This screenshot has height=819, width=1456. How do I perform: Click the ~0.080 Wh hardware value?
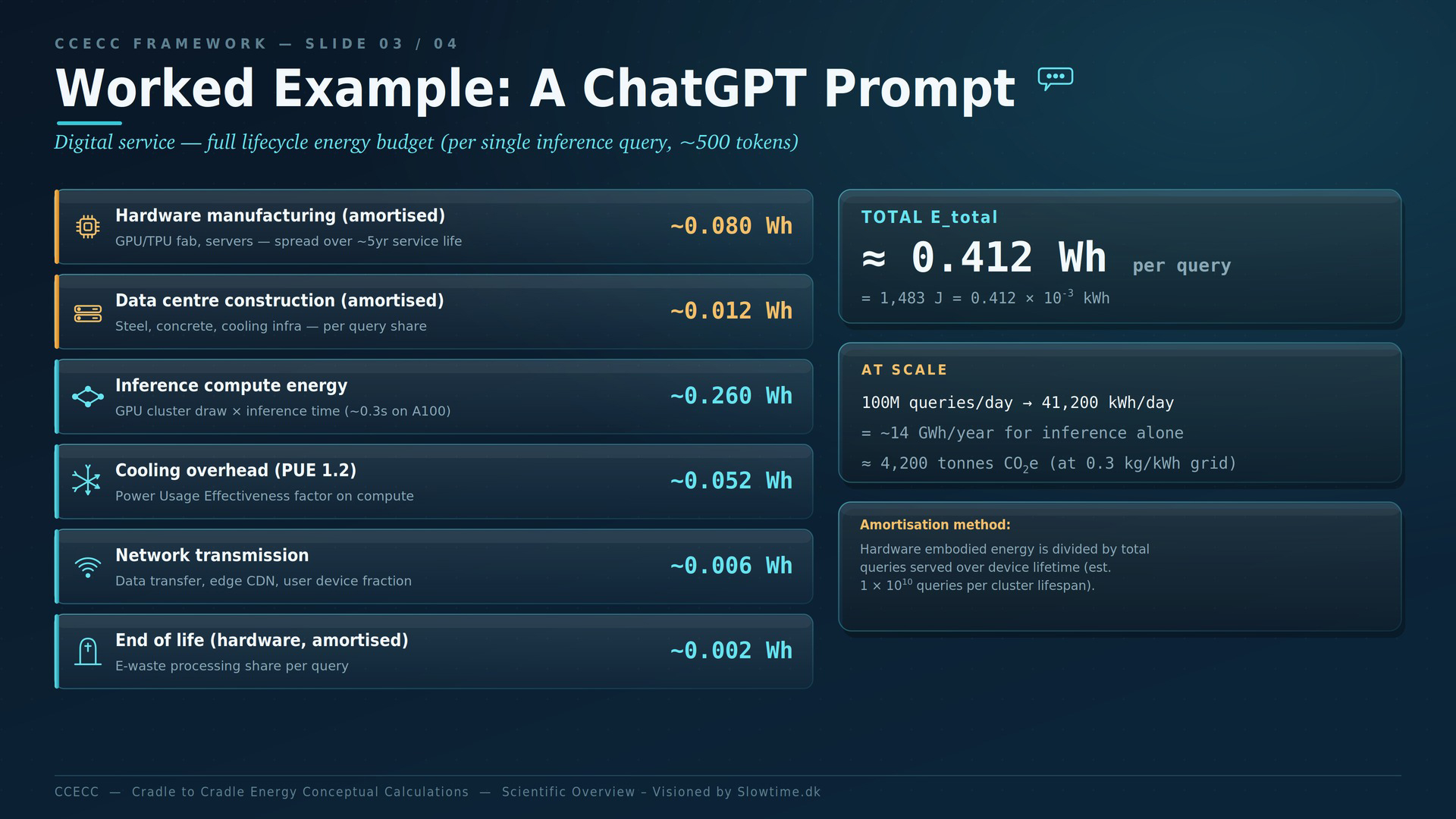tap(731, 226)
